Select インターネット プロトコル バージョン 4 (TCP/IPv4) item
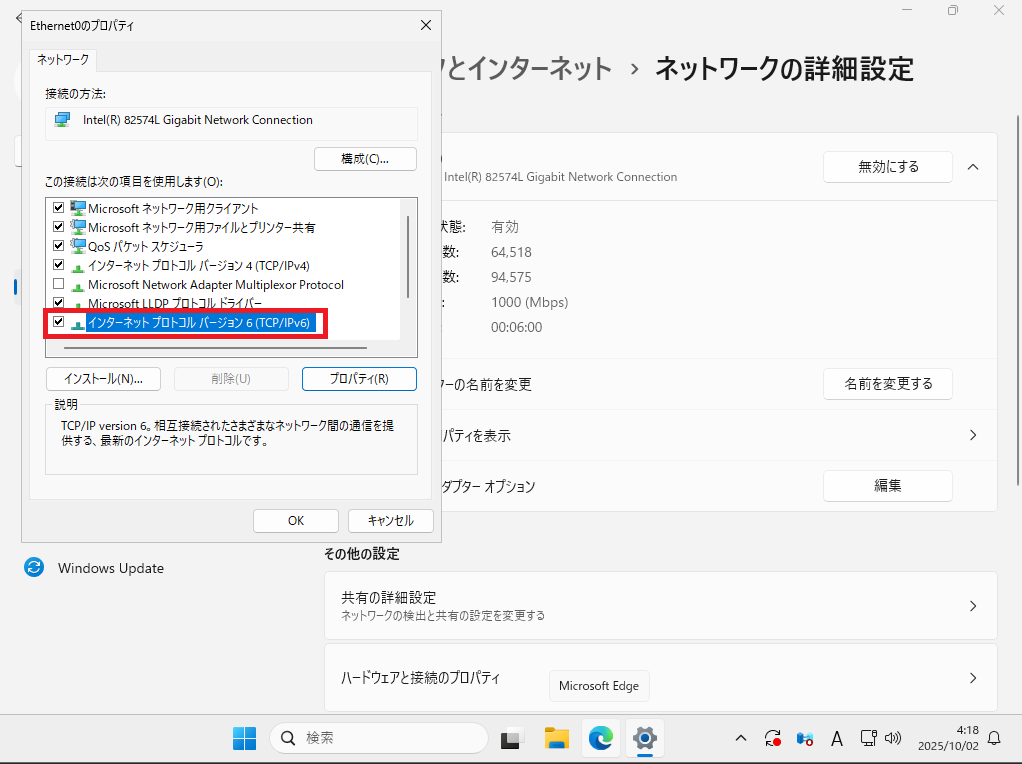The height and width of the screenshot is (764, 1022). [198, 266]
